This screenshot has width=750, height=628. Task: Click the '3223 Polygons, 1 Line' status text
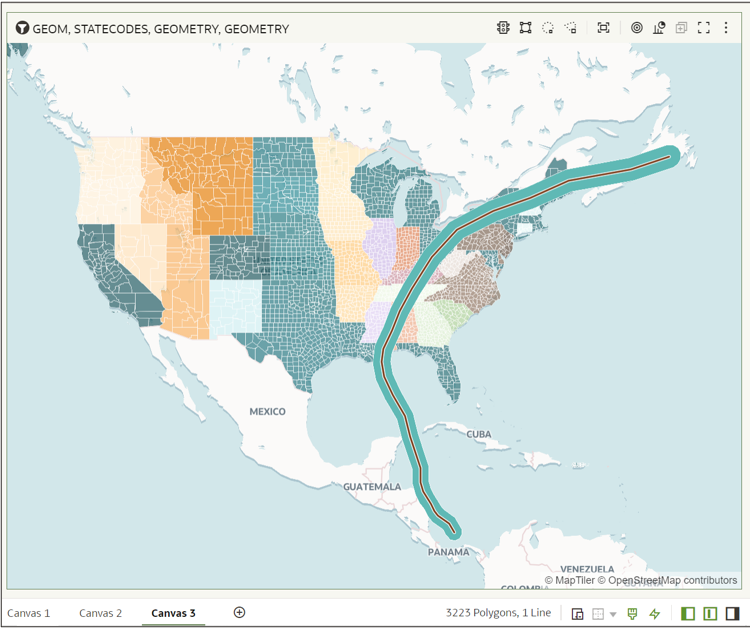498,613
